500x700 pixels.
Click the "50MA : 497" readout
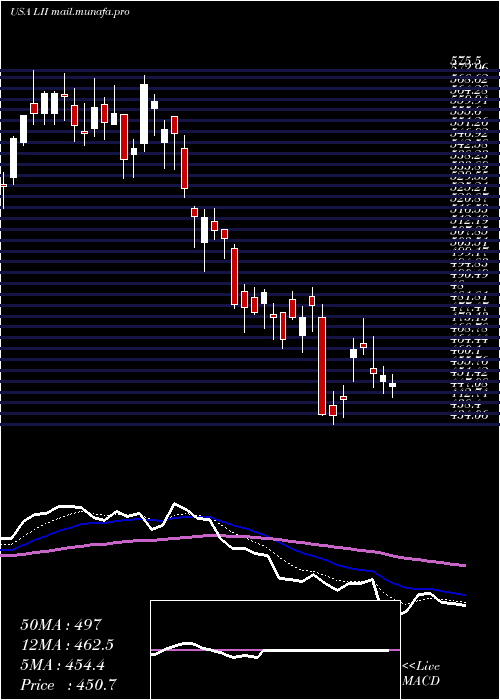point(62,625)
